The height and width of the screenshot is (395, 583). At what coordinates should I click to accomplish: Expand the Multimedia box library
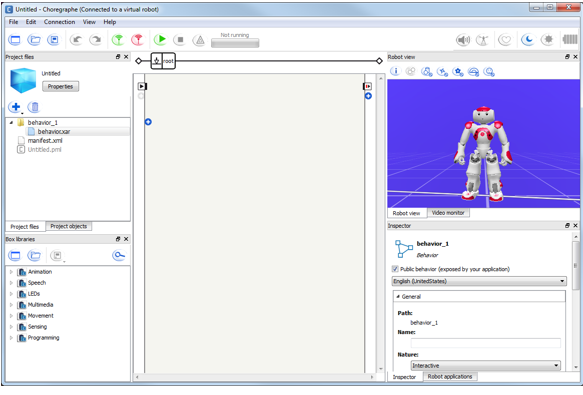point(11,305)
